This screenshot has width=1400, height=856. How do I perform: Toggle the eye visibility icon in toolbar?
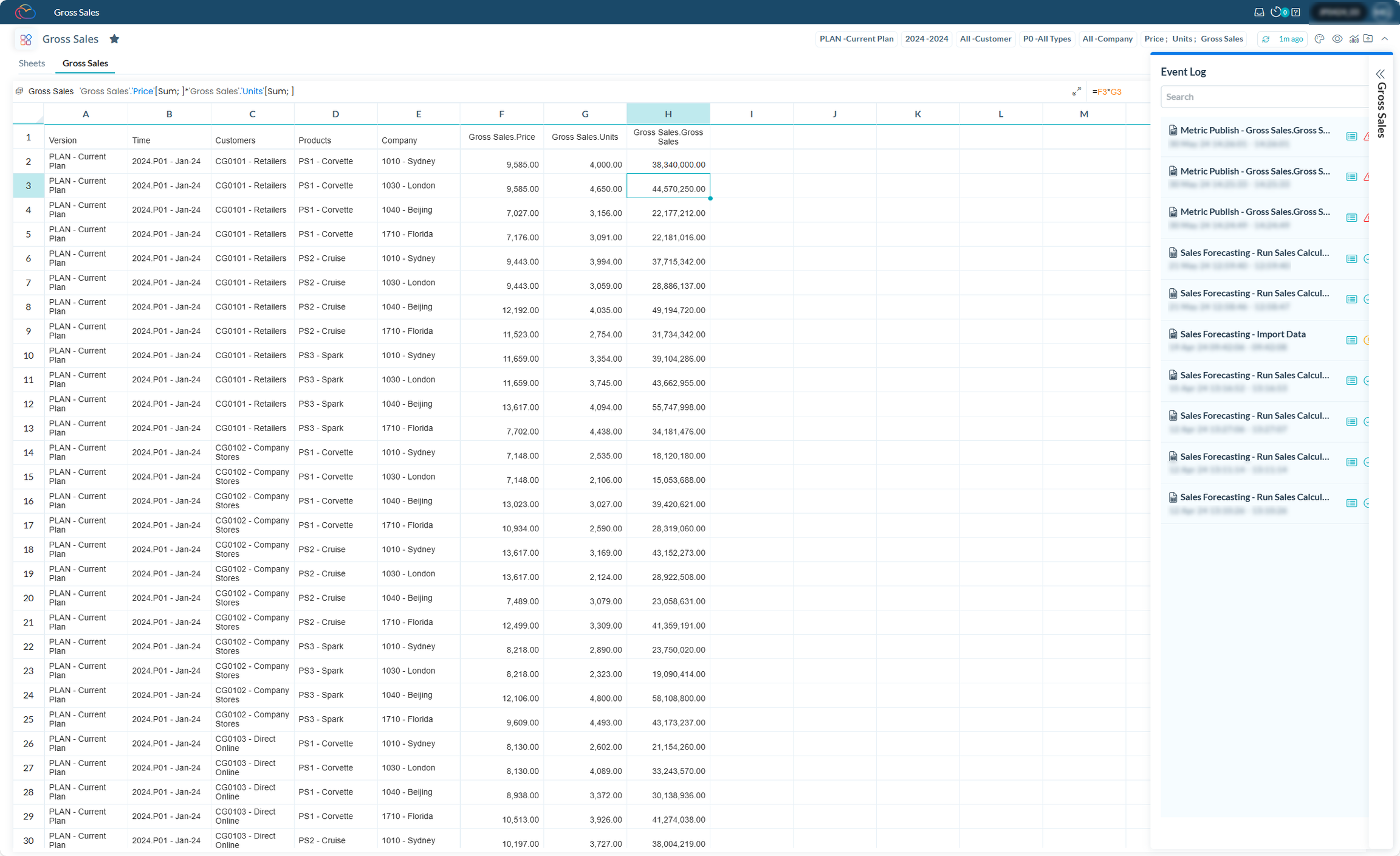[x=1337, y=39]
